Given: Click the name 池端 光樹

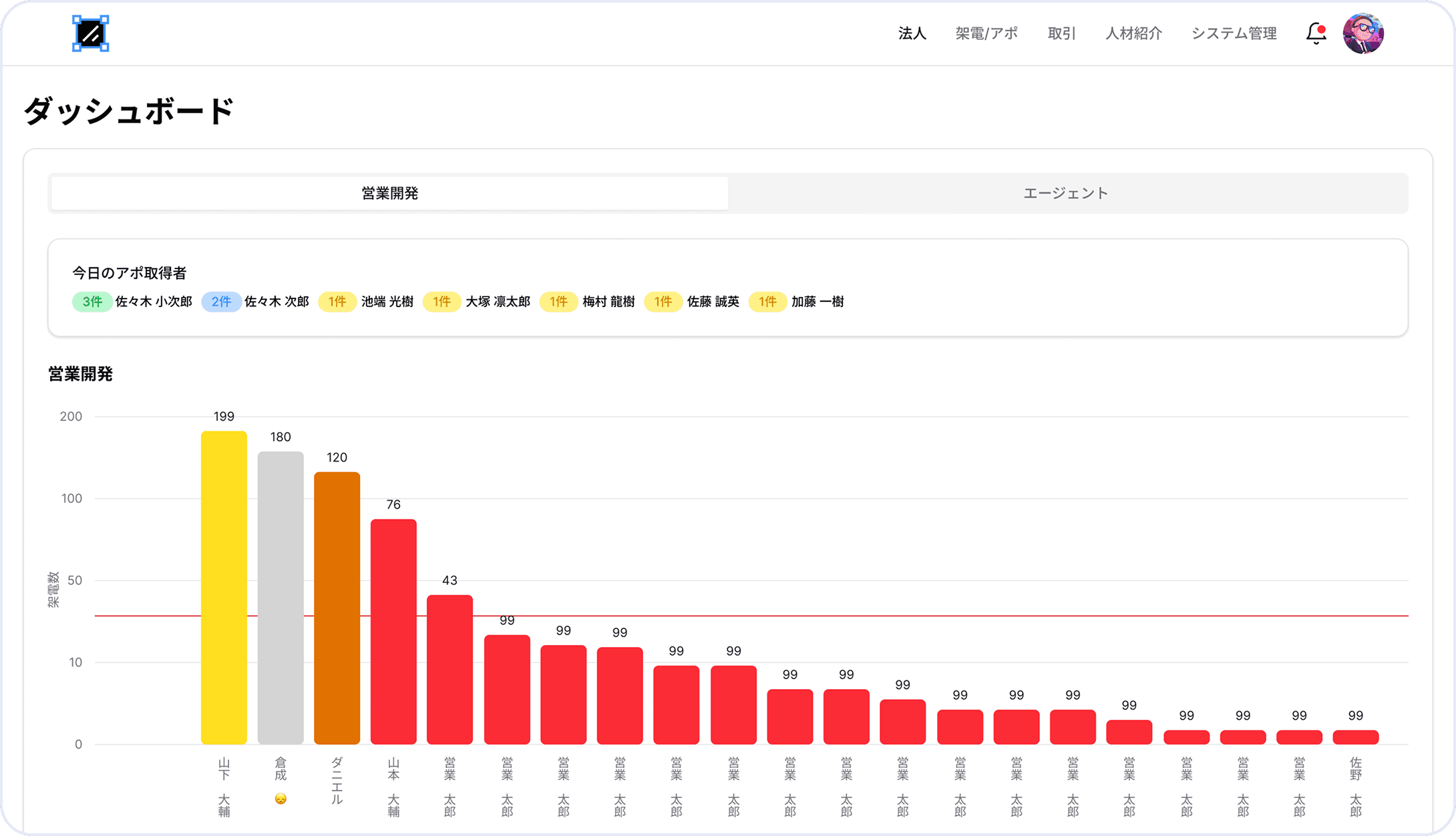Looking at the screenshot, I should tap(387, 302).
